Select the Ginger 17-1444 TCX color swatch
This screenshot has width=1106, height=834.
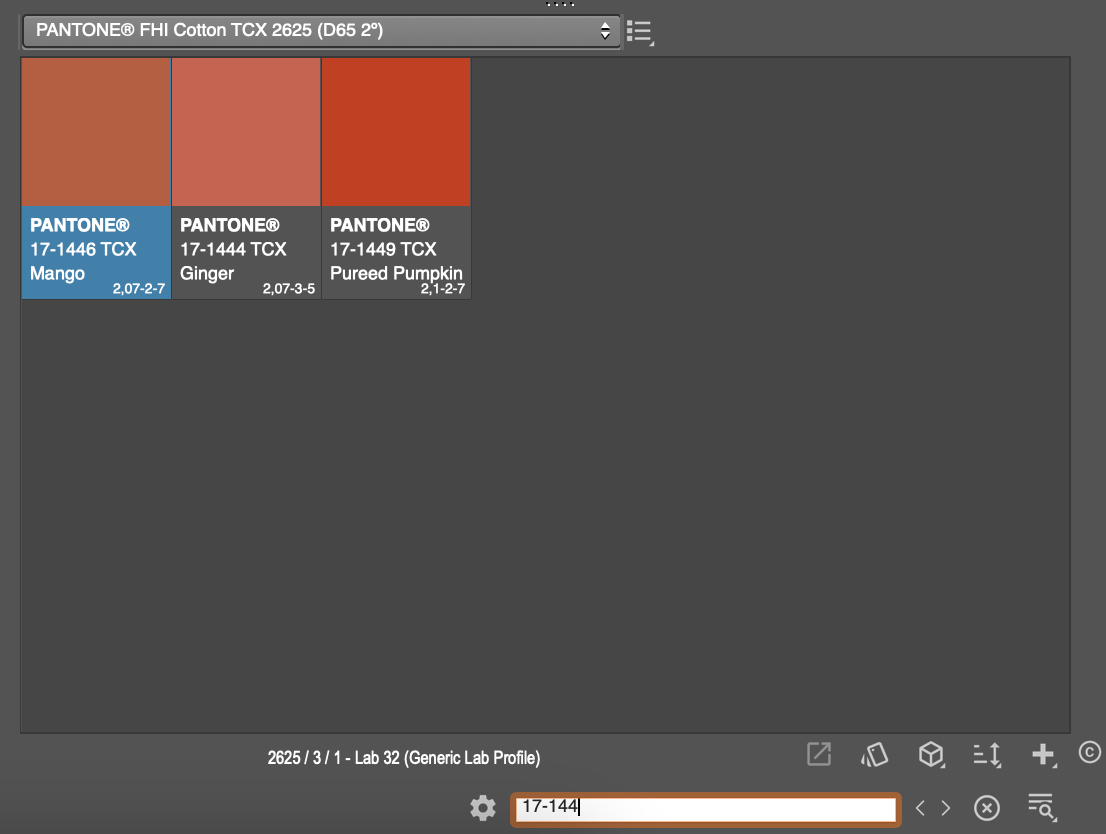[x=246, y=132]
